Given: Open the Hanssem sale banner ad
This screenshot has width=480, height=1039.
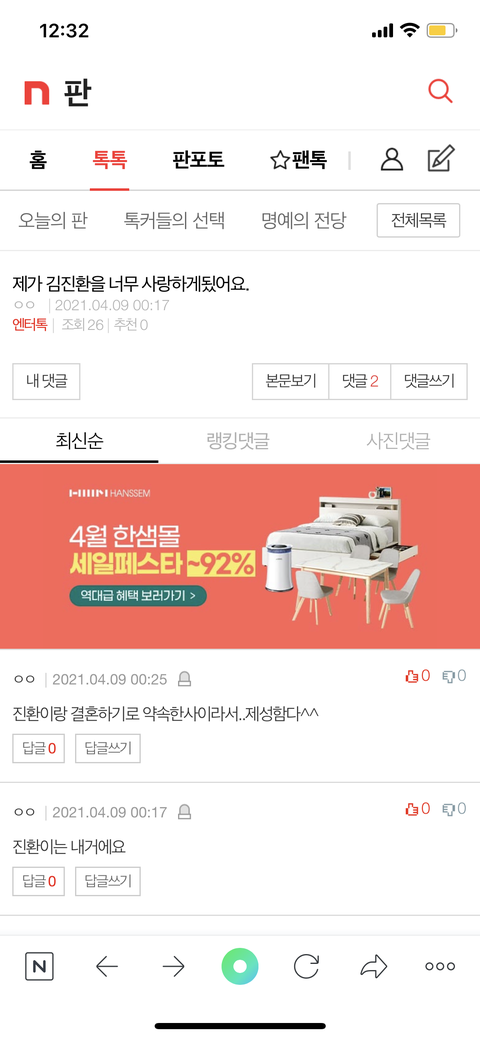Looking at the screenshot, I should pos(240,557).
